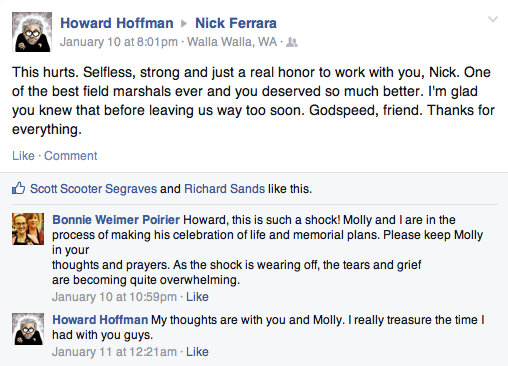Like Bonnie Weimer Poirier's comment
This screenshot has height=366, width=508.
197,297
